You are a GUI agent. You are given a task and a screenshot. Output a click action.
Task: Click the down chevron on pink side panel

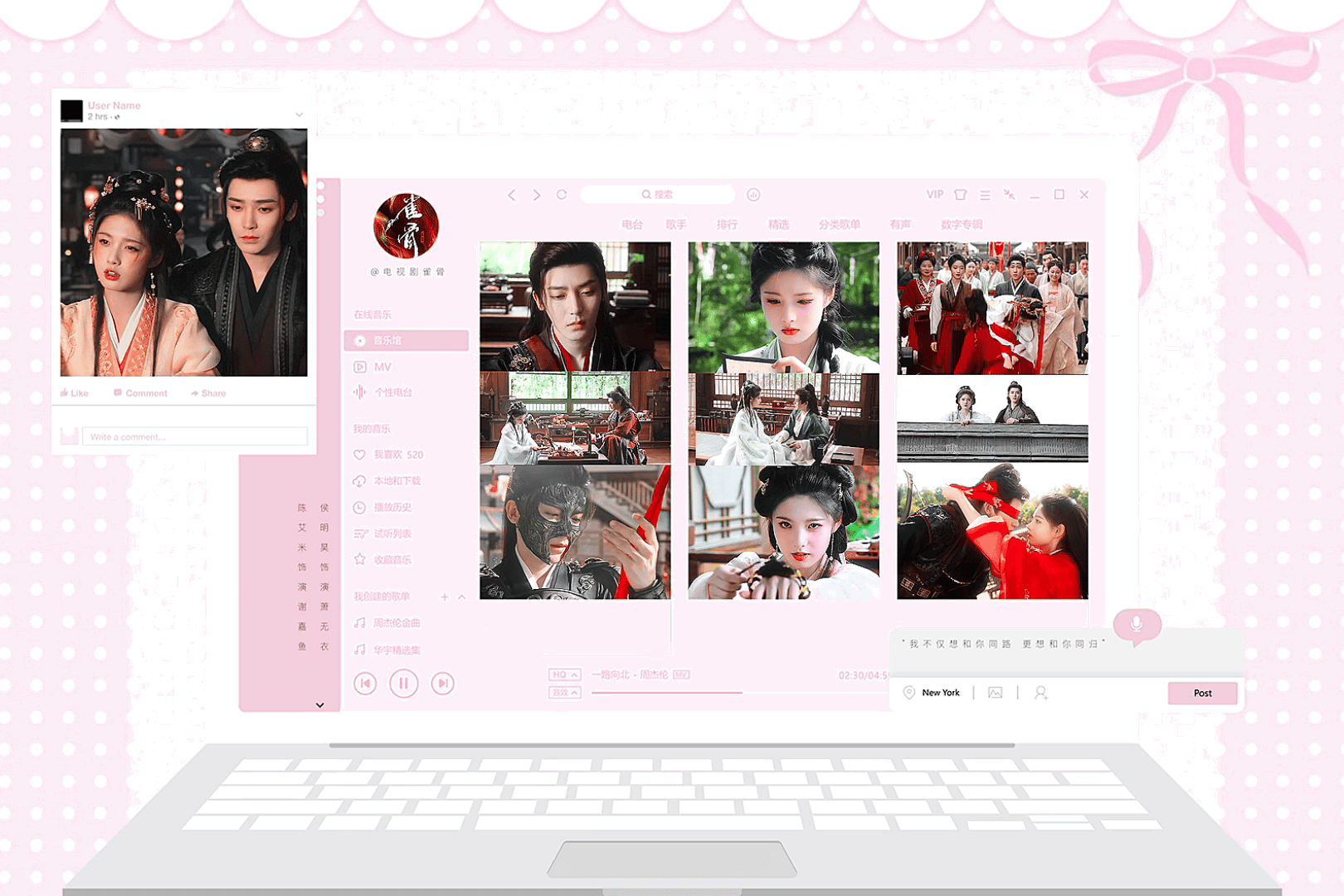click(x=320, y=705)
